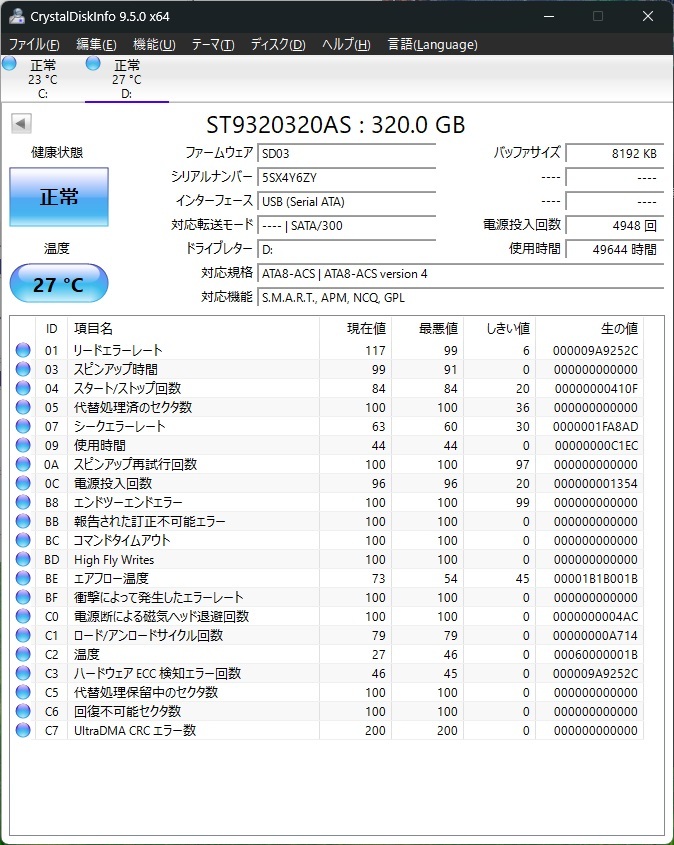Screen dimensions: 674x845
Task: Click the 健康状態 label
Action: [57, 153]
